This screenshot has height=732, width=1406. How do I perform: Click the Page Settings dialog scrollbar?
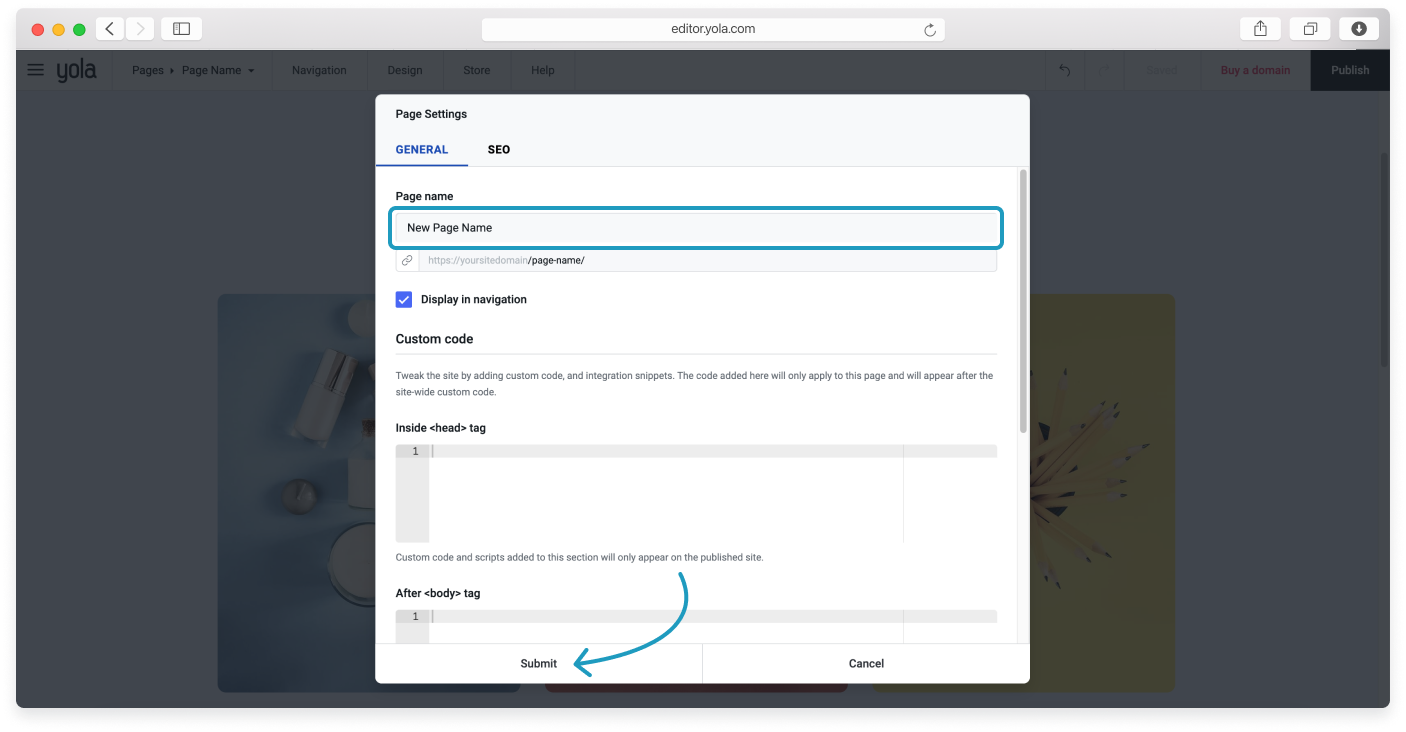click(x=1022, y=300)
